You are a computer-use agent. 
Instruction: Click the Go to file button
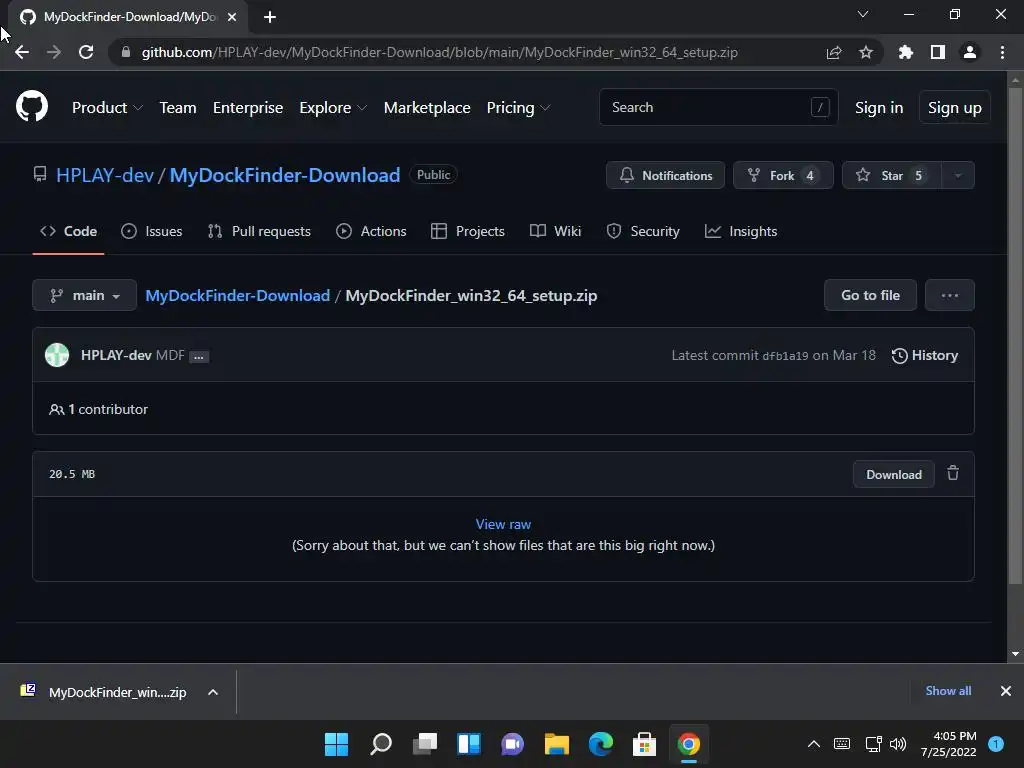click(871, 295)
